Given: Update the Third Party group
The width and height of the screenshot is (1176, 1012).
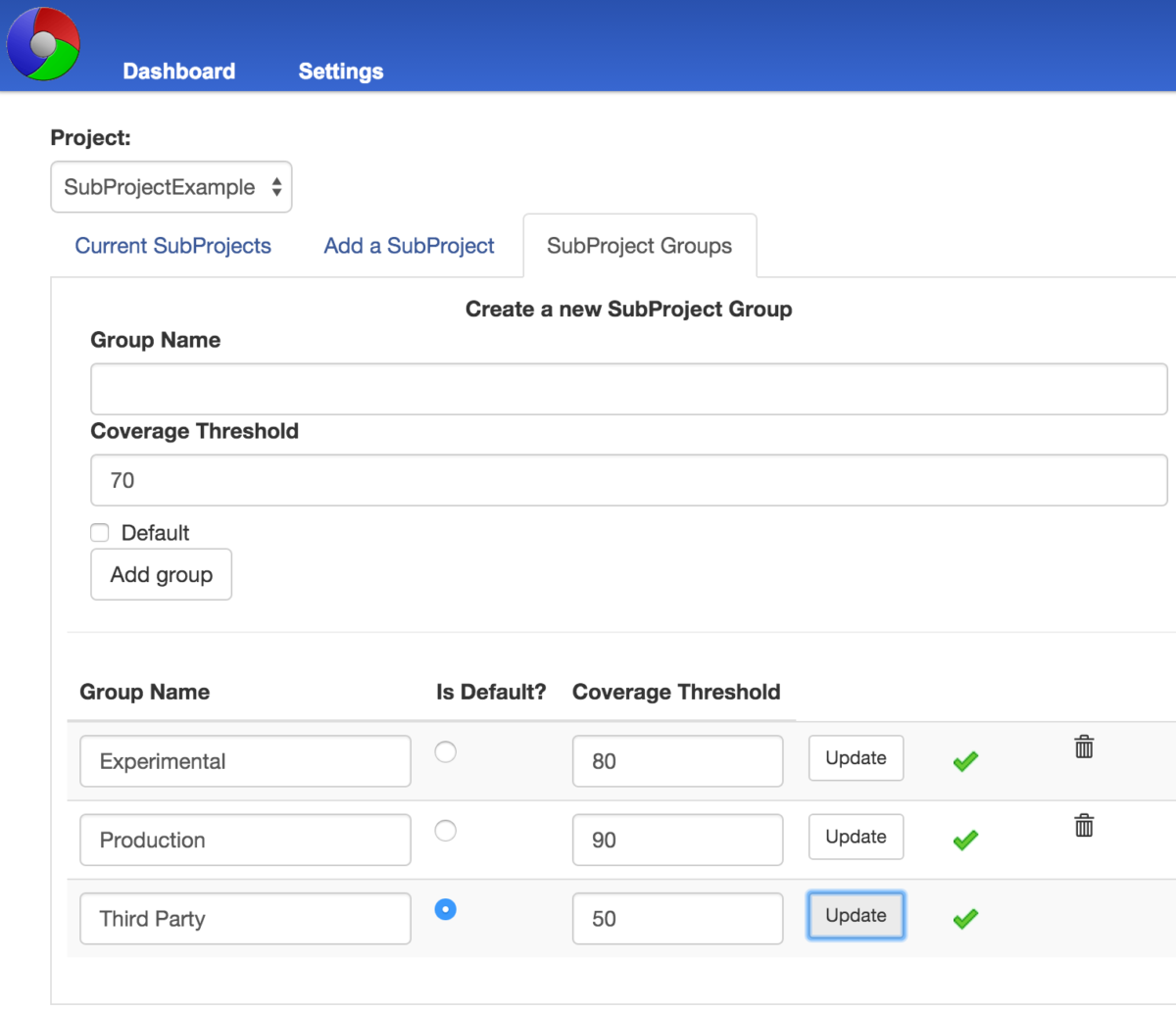Looking at the screenshot, I should pos(856,915).
